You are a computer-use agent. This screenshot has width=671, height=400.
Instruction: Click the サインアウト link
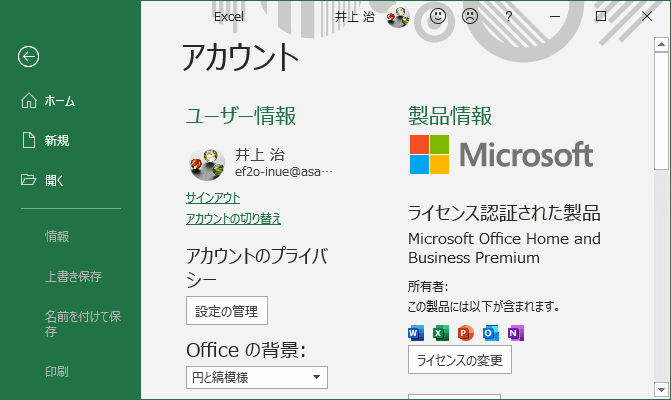coord(213,198)
